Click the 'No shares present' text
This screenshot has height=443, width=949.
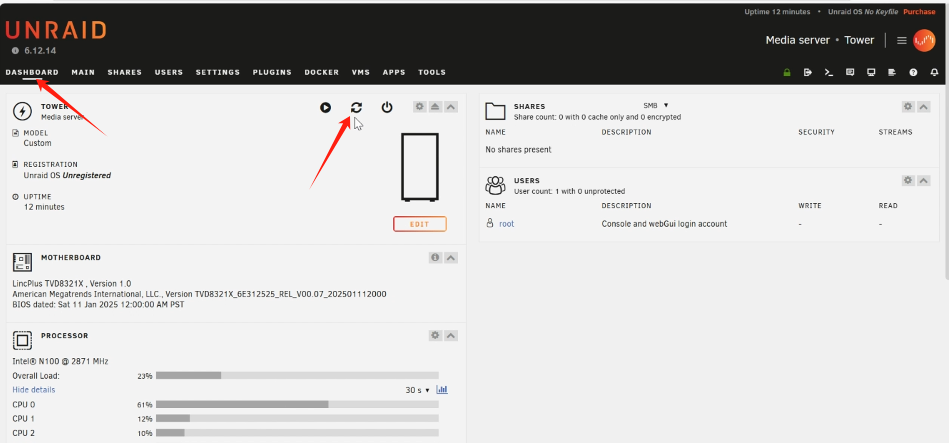coord(519,149)
